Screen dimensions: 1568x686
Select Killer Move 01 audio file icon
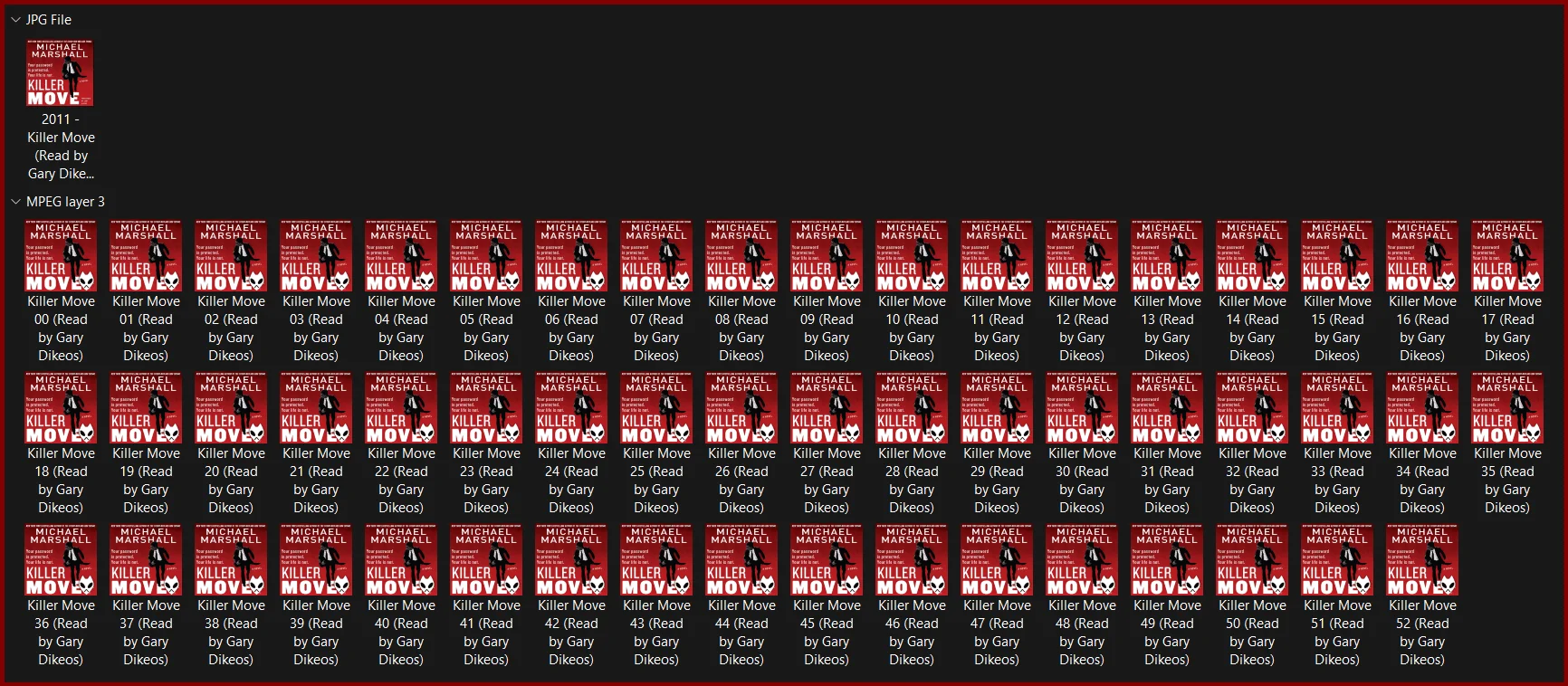(146, 256)
